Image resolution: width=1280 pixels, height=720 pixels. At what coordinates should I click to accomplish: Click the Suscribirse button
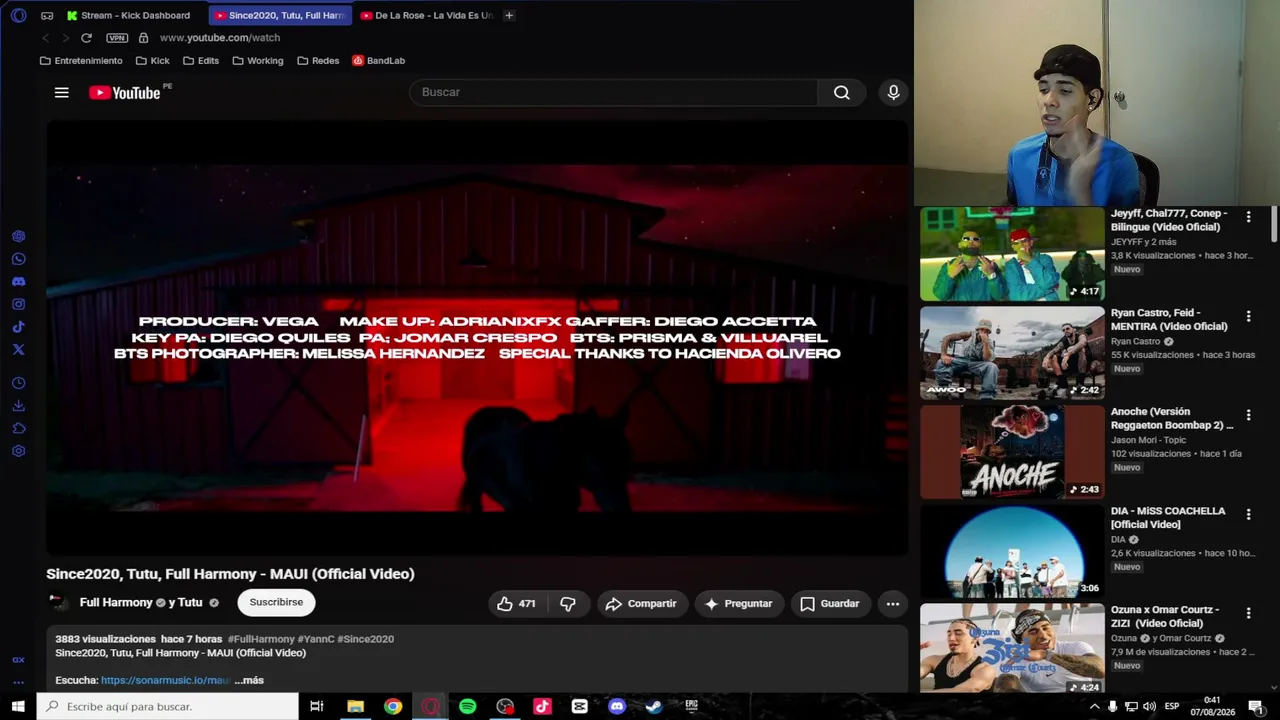pos(276,602)
